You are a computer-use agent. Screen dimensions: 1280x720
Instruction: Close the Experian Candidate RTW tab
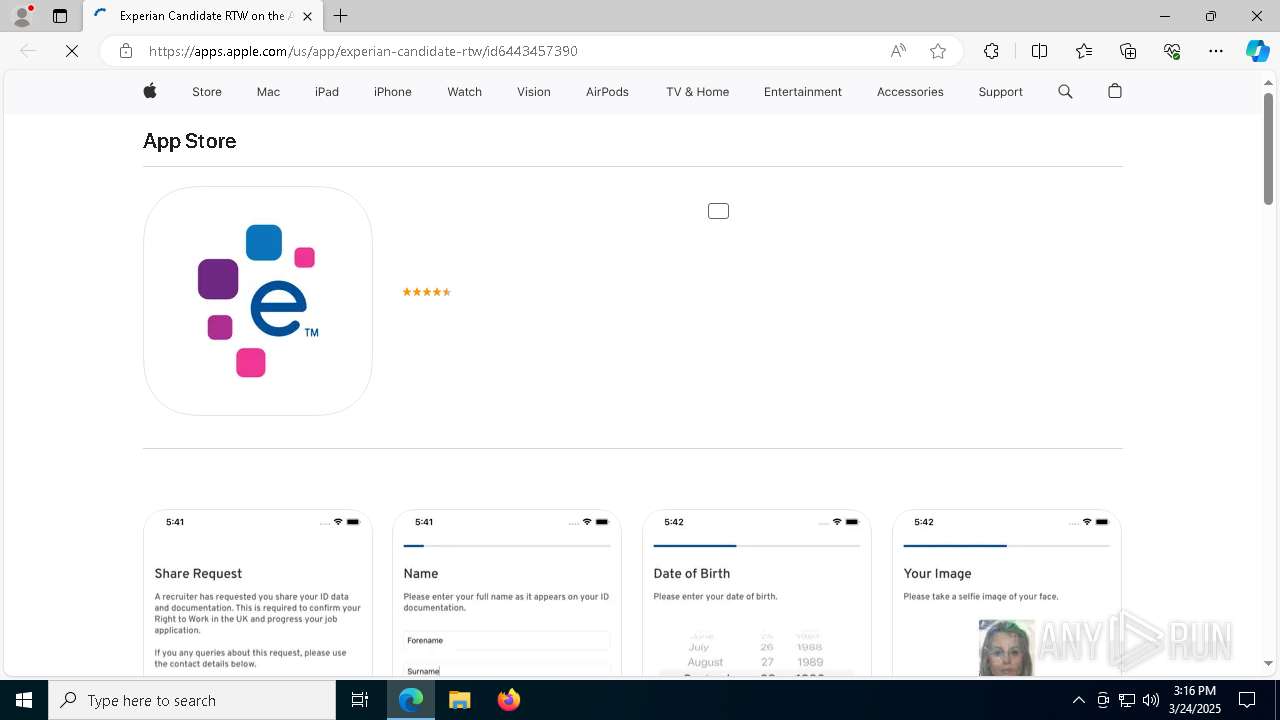(x=307, y=16)
